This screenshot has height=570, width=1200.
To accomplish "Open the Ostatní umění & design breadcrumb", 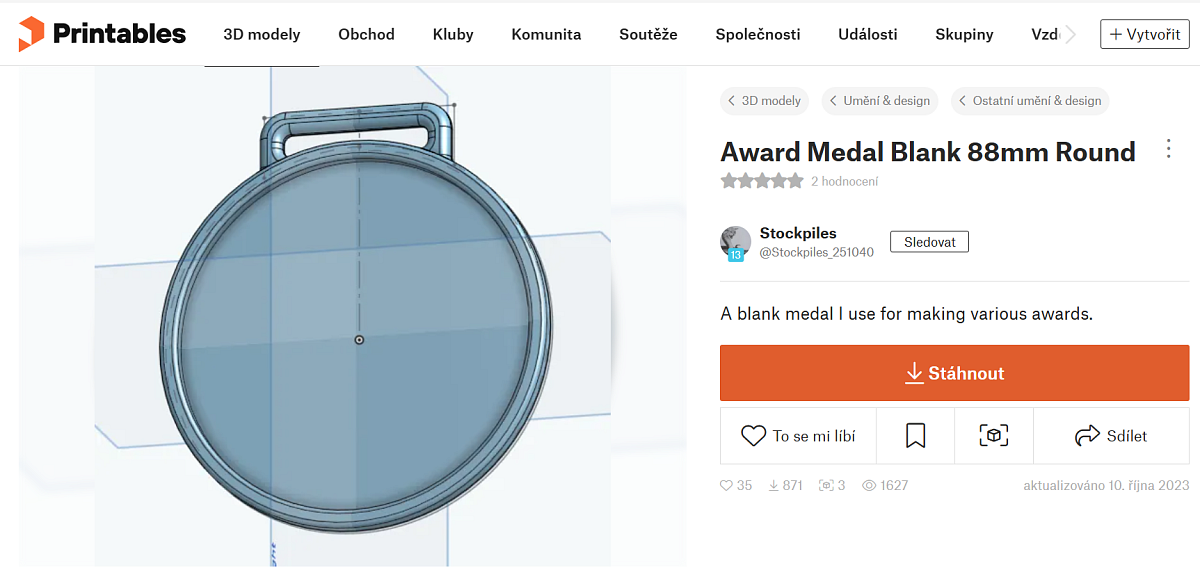I will (1029, 101).
